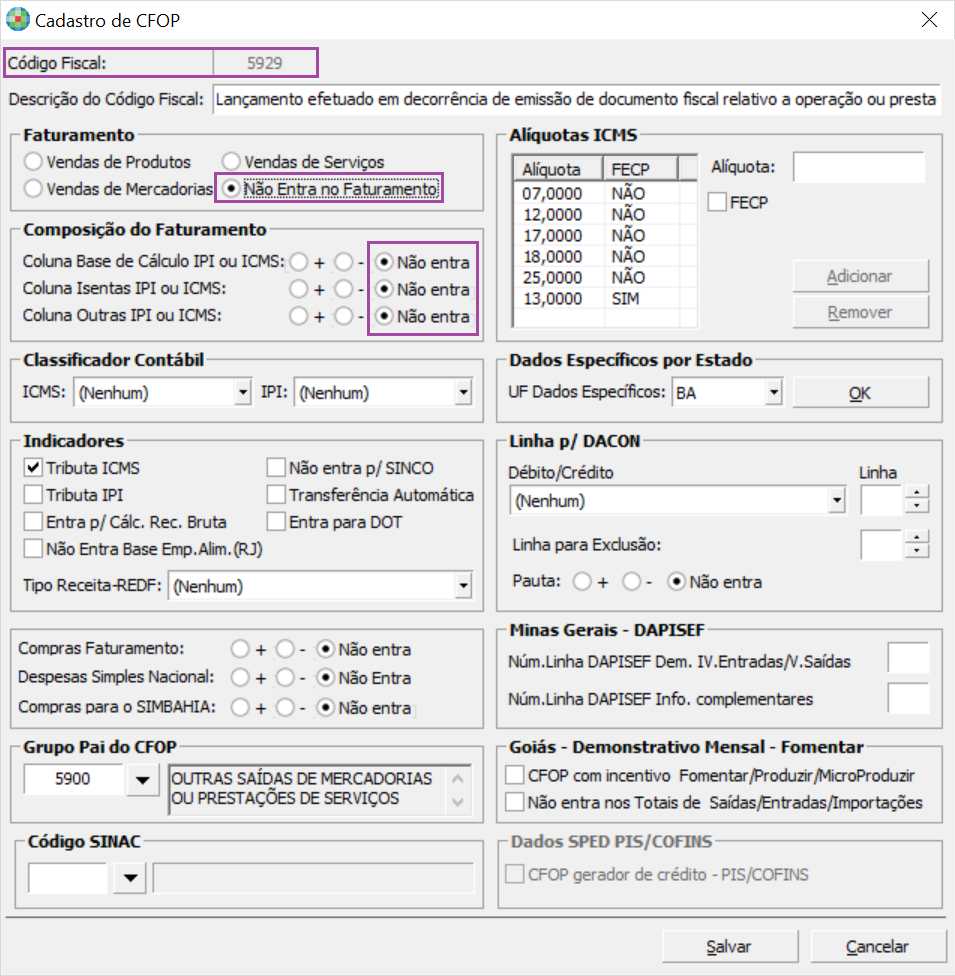This screenshot has height=976, width=955.
Task: Increase the Linha para Exclusão spinner
Action: 916,537
